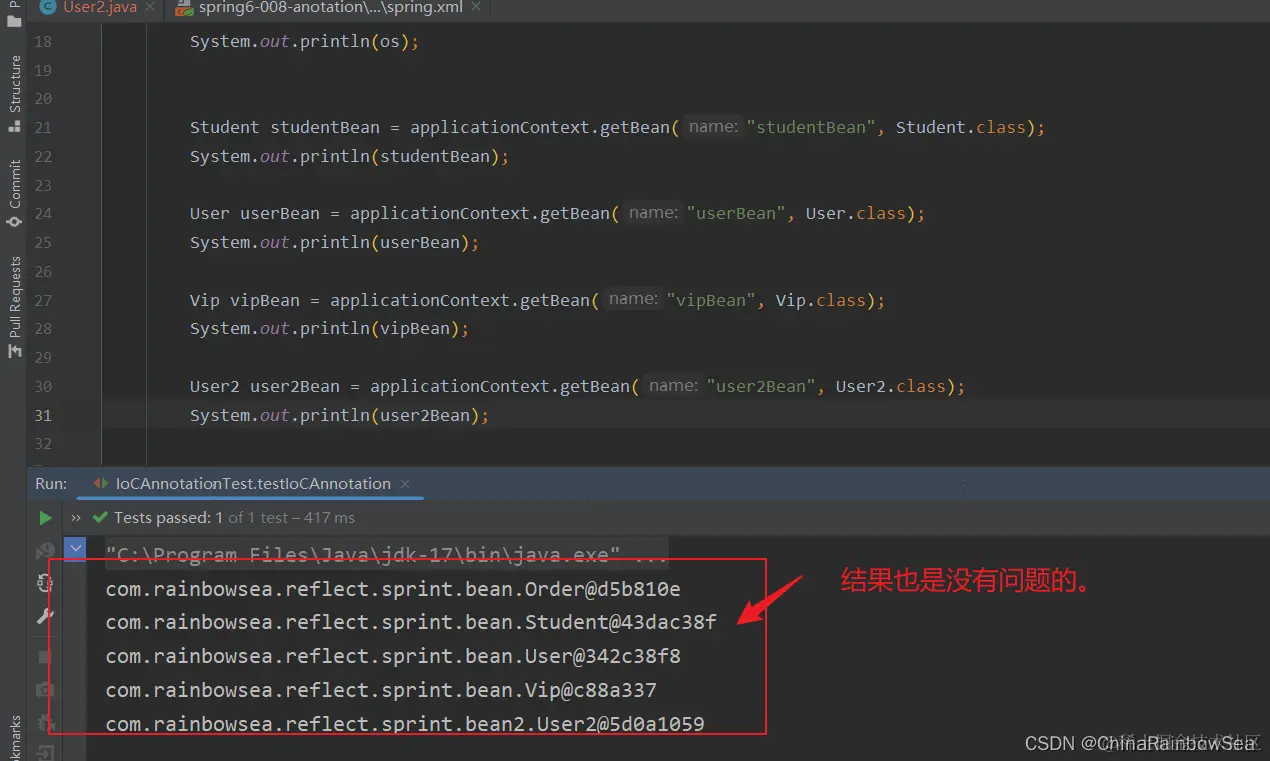Click the "studentBean" string literal

pos(811,128)
